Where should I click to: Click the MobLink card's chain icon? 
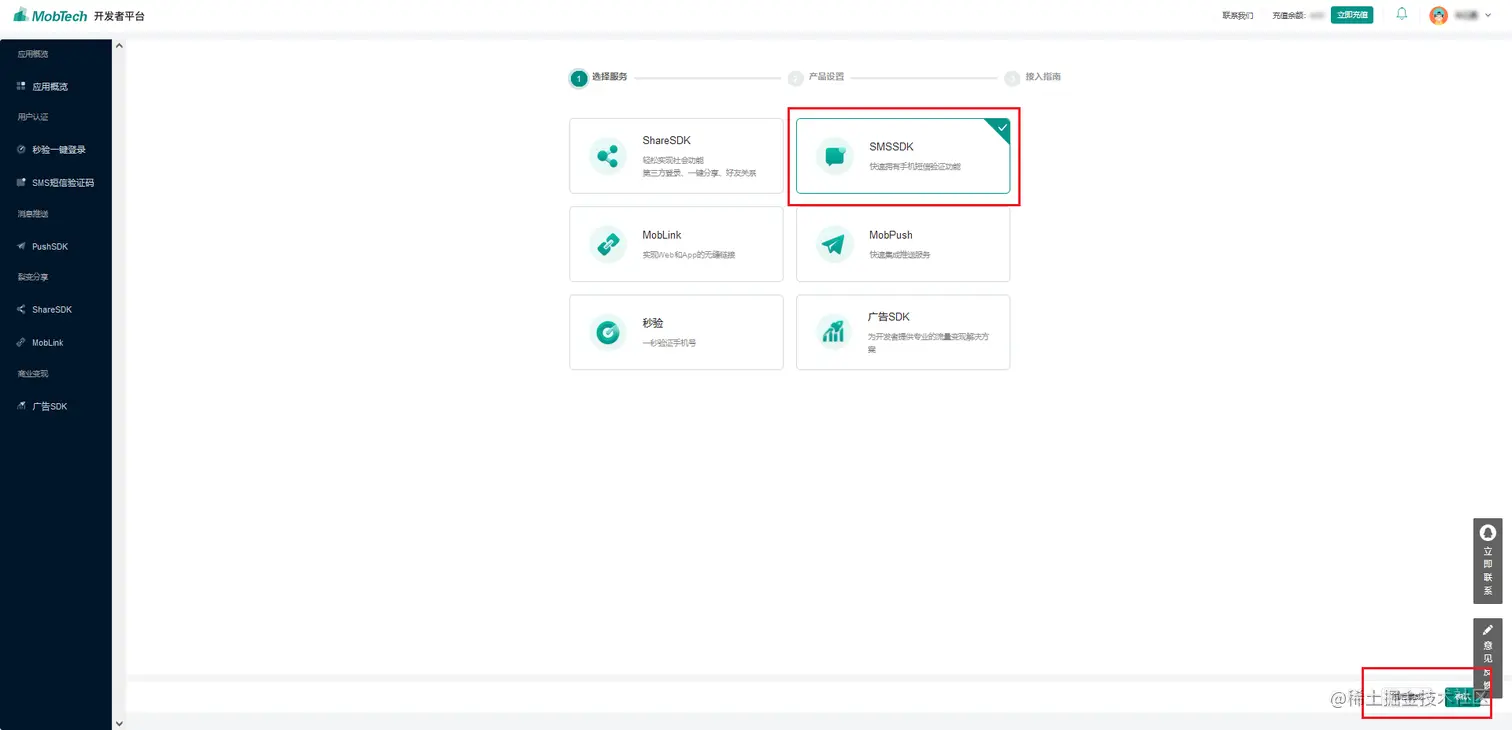pos(607,244)
